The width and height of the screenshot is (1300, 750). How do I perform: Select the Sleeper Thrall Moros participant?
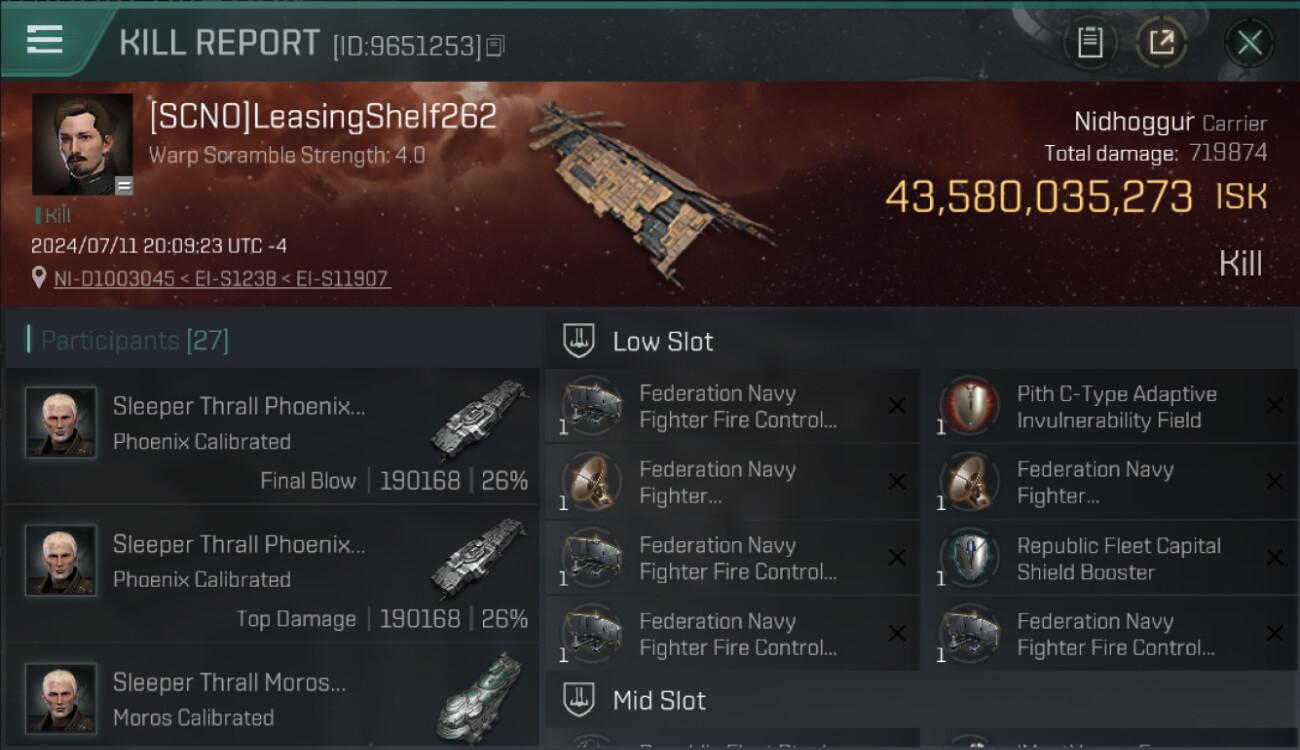click(272, 700)
